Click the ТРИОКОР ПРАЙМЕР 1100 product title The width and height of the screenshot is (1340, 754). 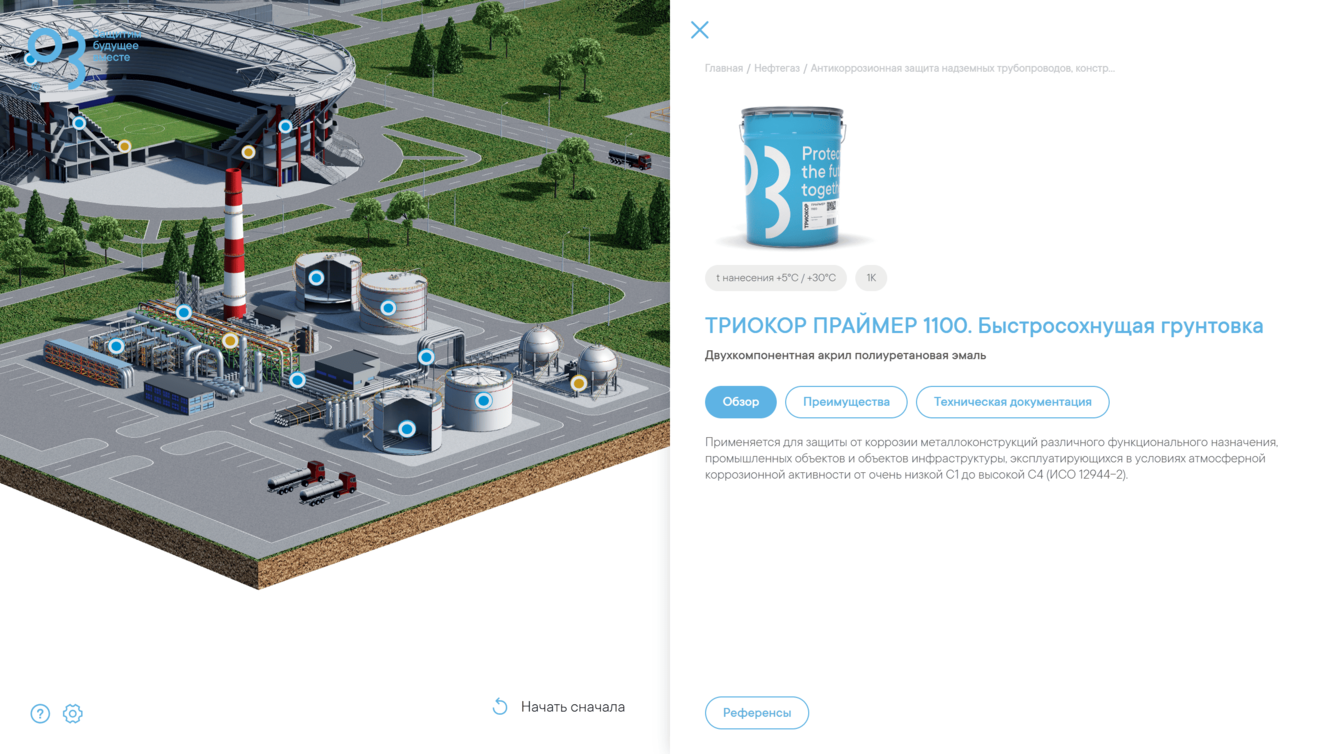(x=984, y=326)
